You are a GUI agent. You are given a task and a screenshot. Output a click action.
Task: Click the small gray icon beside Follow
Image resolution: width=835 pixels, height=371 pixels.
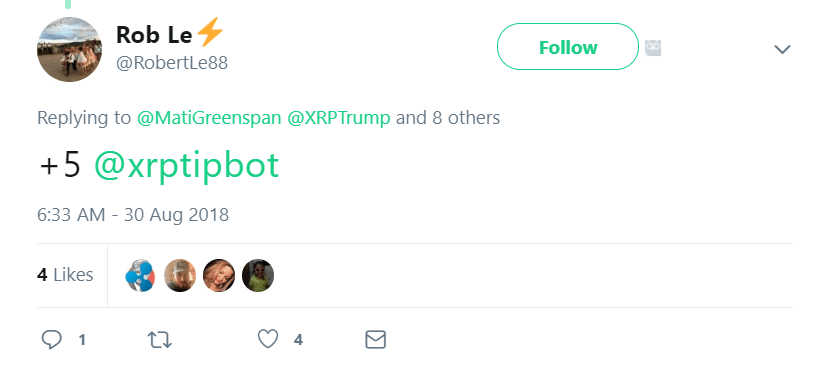(x=653, y=48)
